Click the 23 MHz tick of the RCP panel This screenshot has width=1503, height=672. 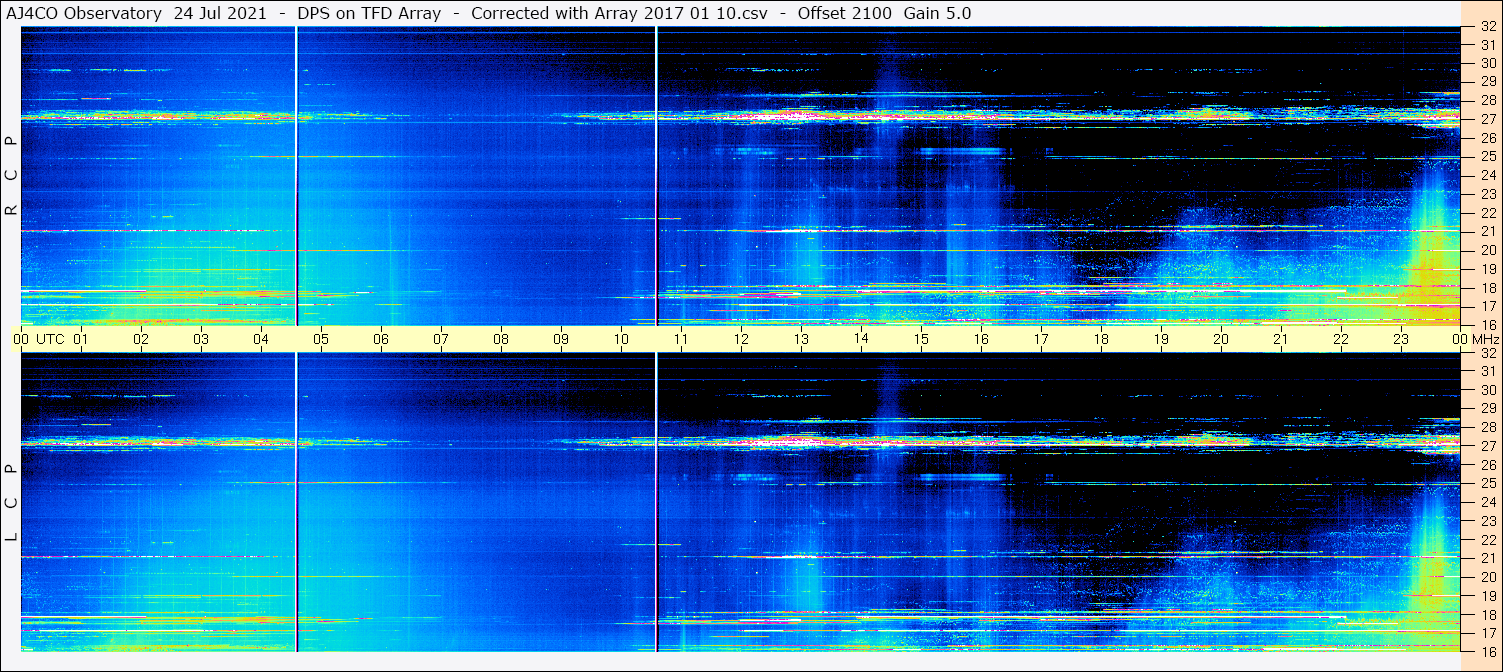click(x=1487, y=194)
